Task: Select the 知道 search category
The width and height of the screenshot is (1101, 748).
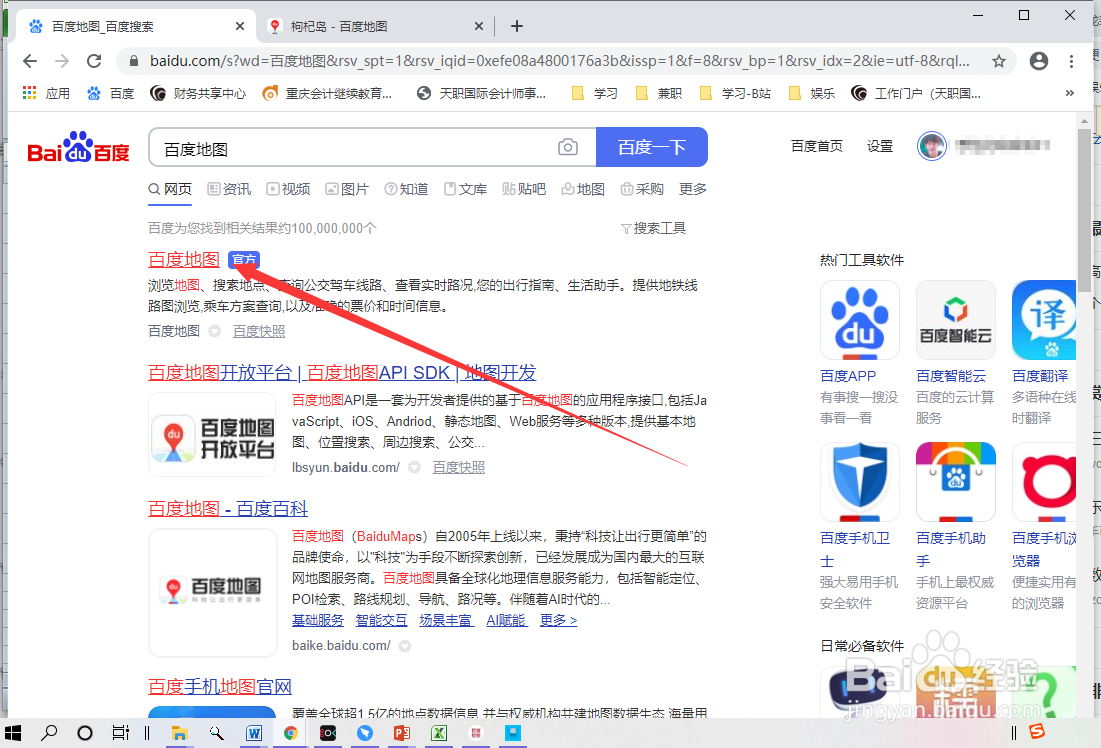Action: coord(406,188)
